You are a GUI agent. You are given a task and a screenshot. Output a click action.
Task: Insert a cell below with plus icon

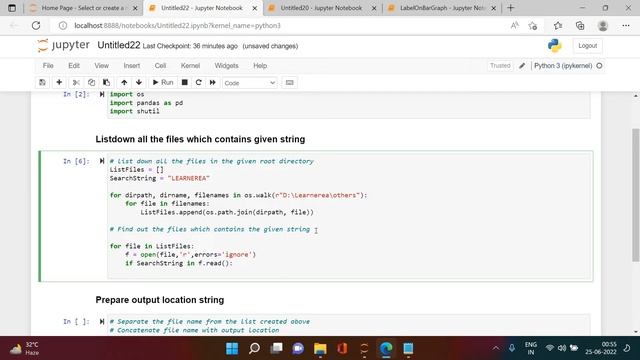tap(59, 82)
